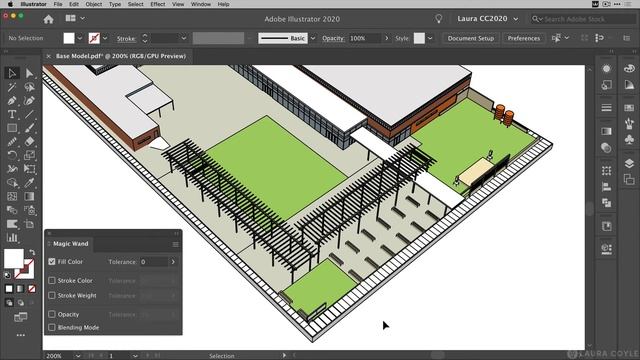Open the 200% zoom level dropdown
This screenshot has width=640, height=360.
78,356
